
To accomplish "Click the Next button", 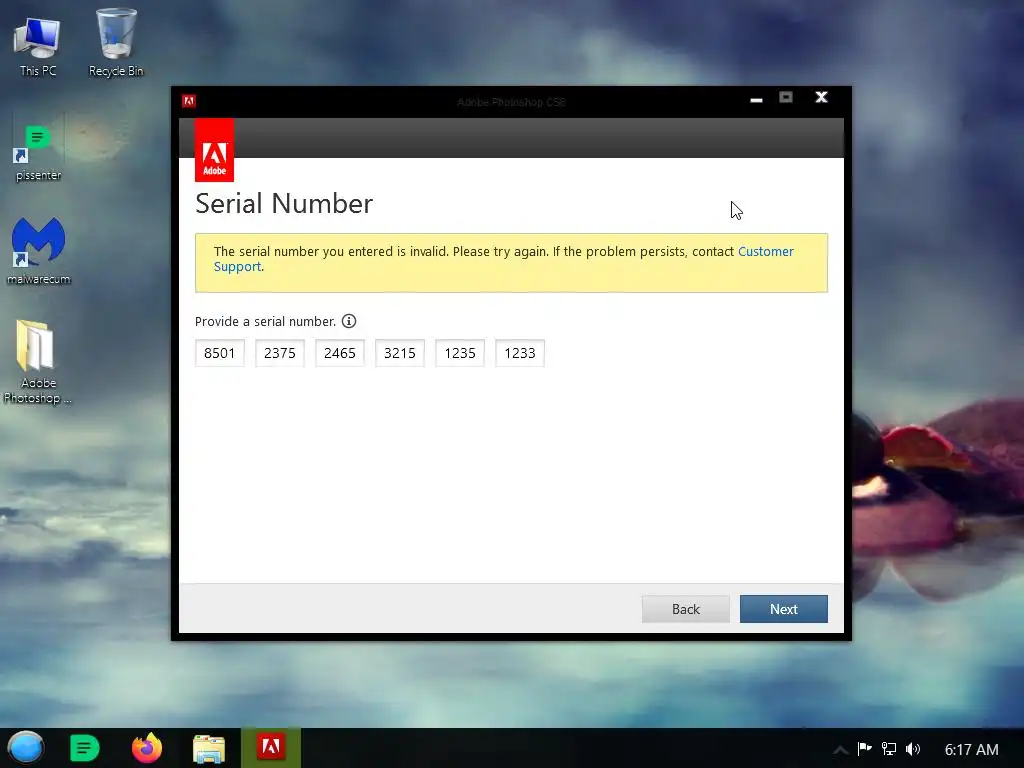I will tap(784, 609).
